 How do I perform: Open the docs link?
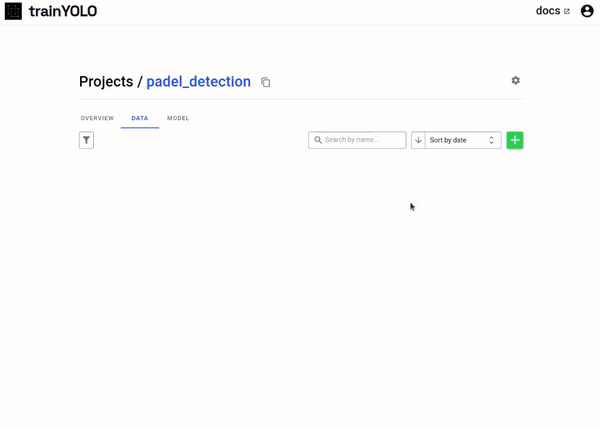[548, 11]
